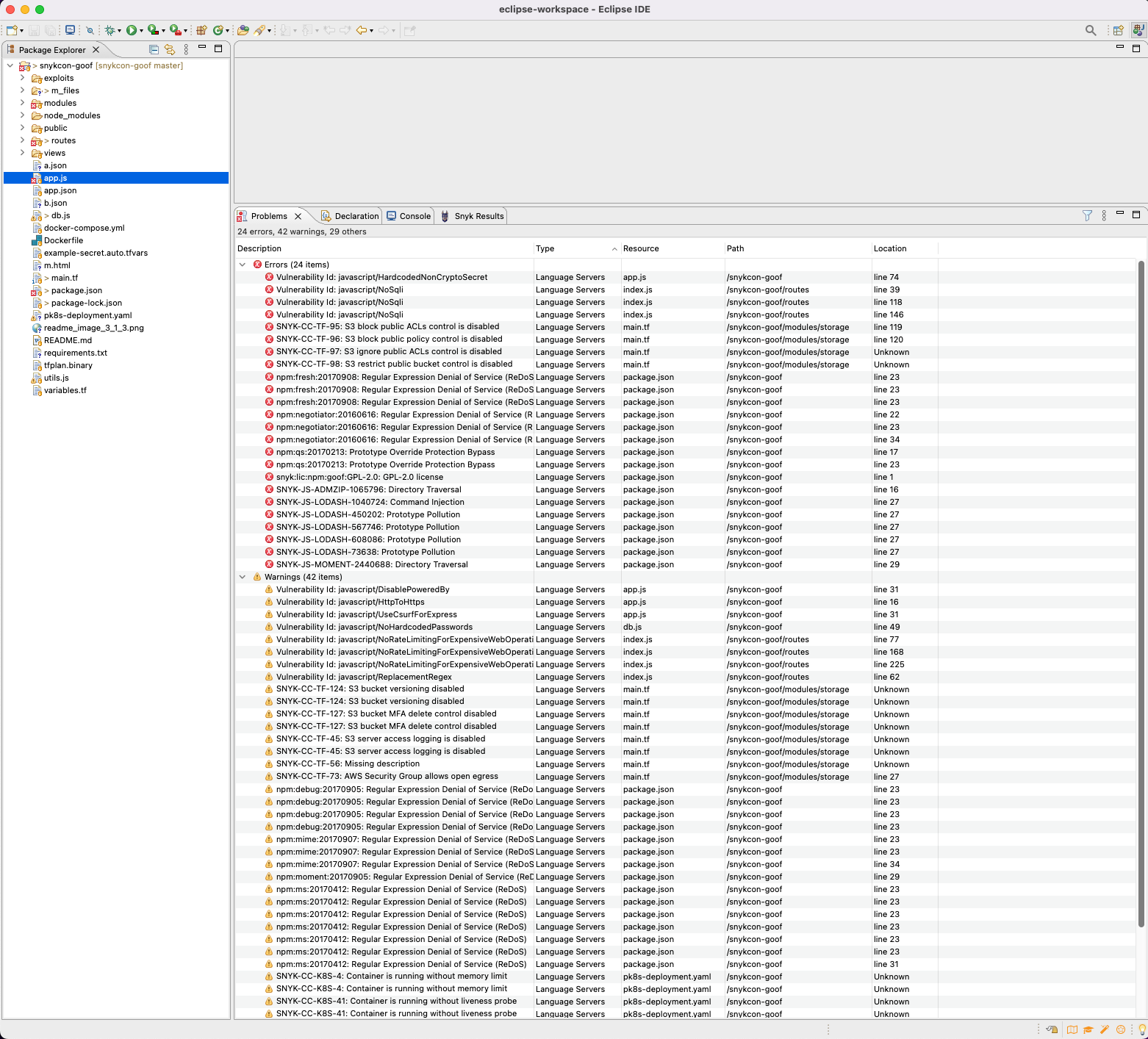Viewport: 1148px width, 1039px height.
Task: Click Collapse All icon in Package Explorer
Action: pyautogui.click(x=154, y=49)
